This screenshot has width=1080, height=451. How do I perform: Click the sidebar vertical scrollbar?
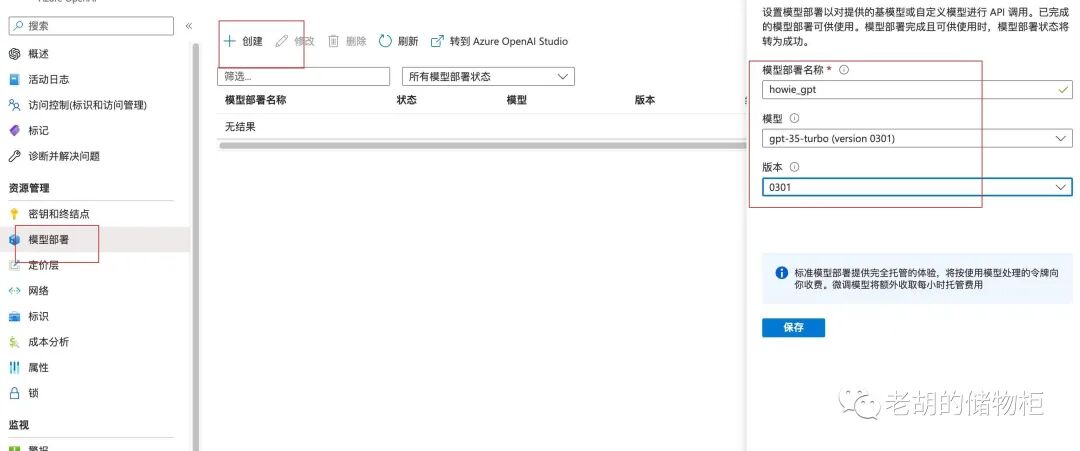point(196,247)
